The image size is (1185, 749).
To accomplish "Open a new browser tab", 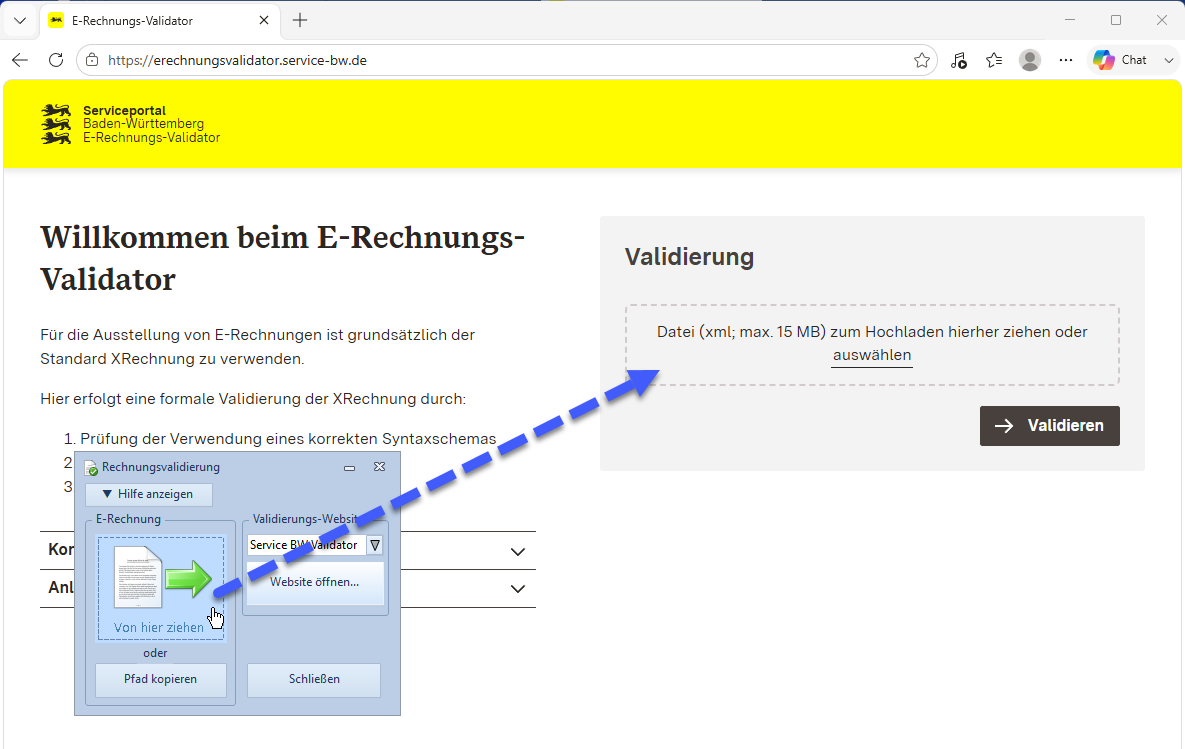I will [300, 20].
